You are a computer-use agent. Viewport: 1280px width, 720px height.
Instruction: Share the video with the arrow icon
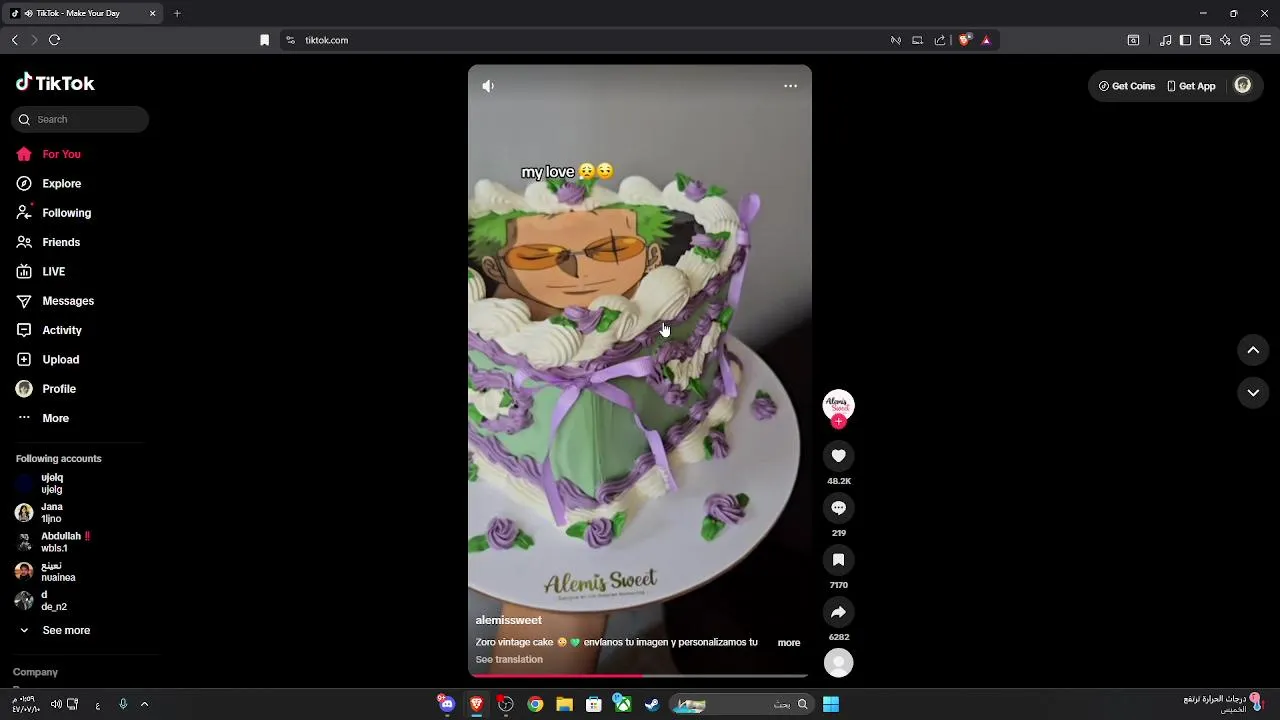(838, 612)
